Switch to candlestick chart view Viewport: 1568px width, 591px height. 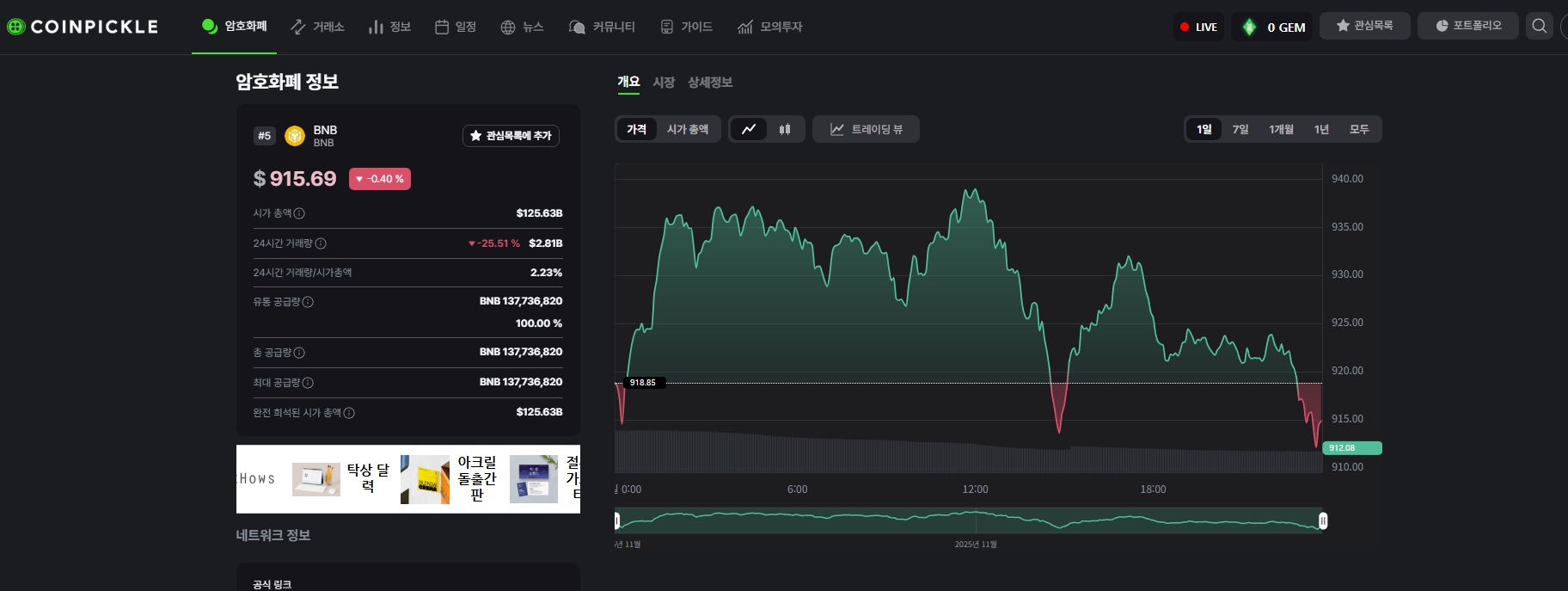point(784,129)
